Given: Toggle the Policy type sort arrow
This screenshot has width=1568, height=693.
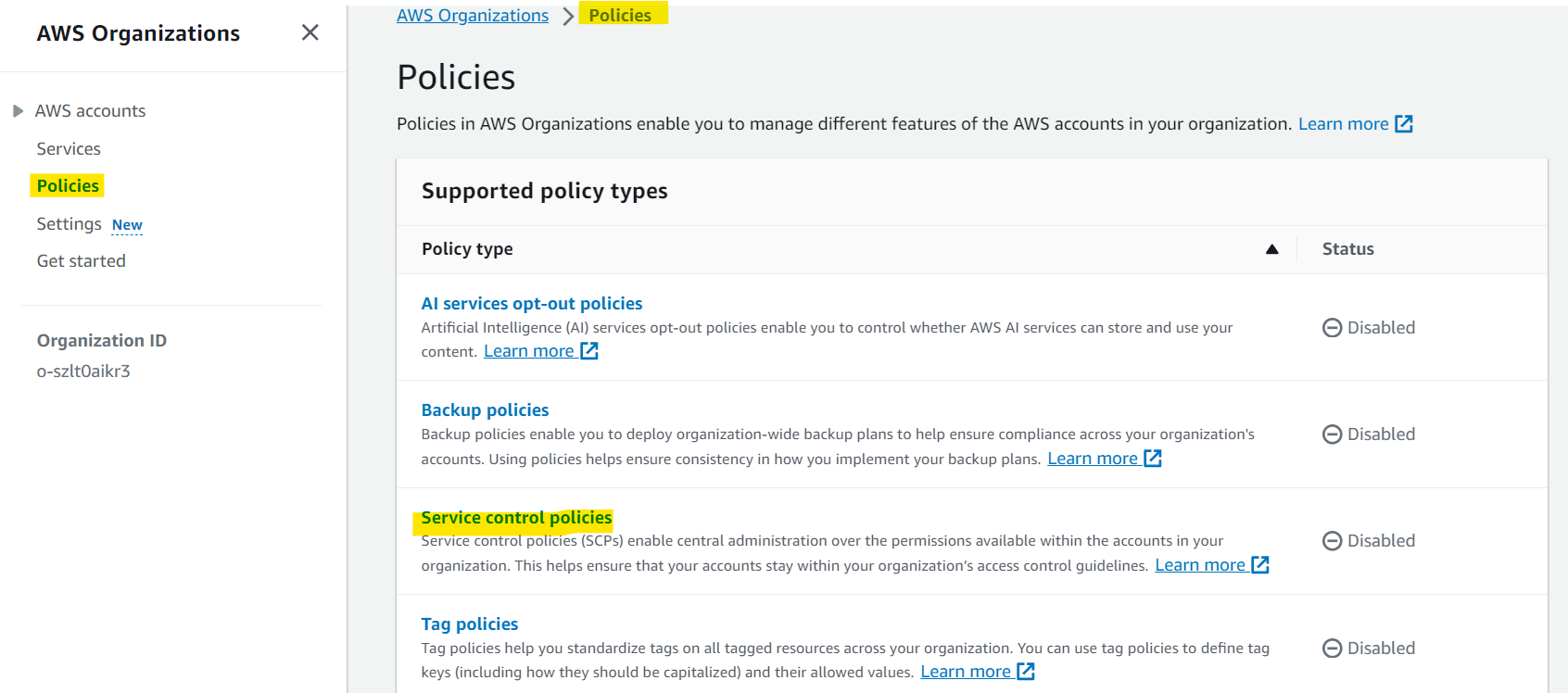Looking at the screenshot, I should pyautogui.click(x=1272, y=249).
